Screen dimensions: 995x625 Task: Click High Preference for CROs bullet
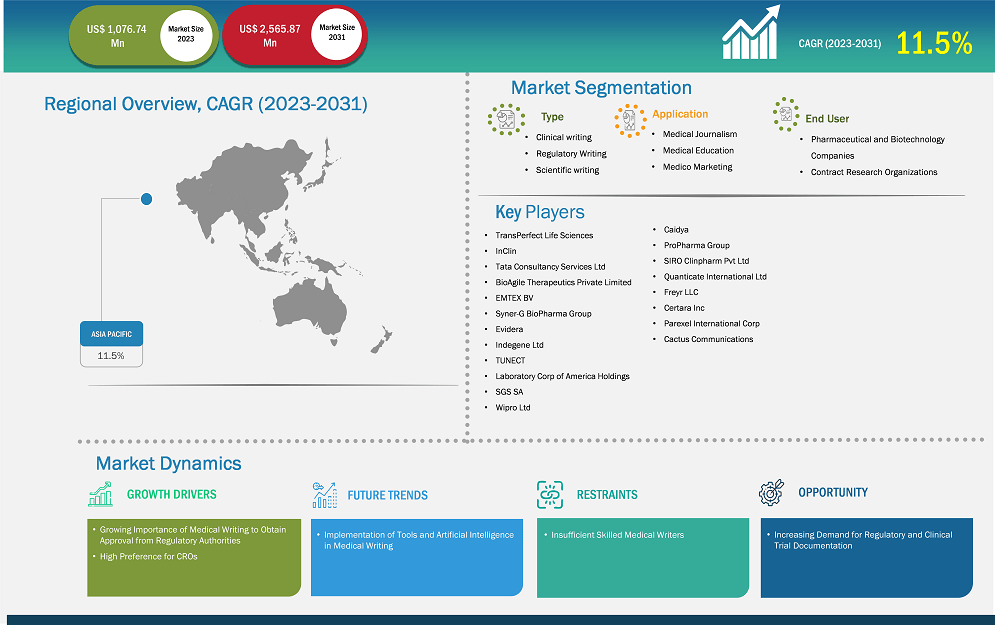148,556
